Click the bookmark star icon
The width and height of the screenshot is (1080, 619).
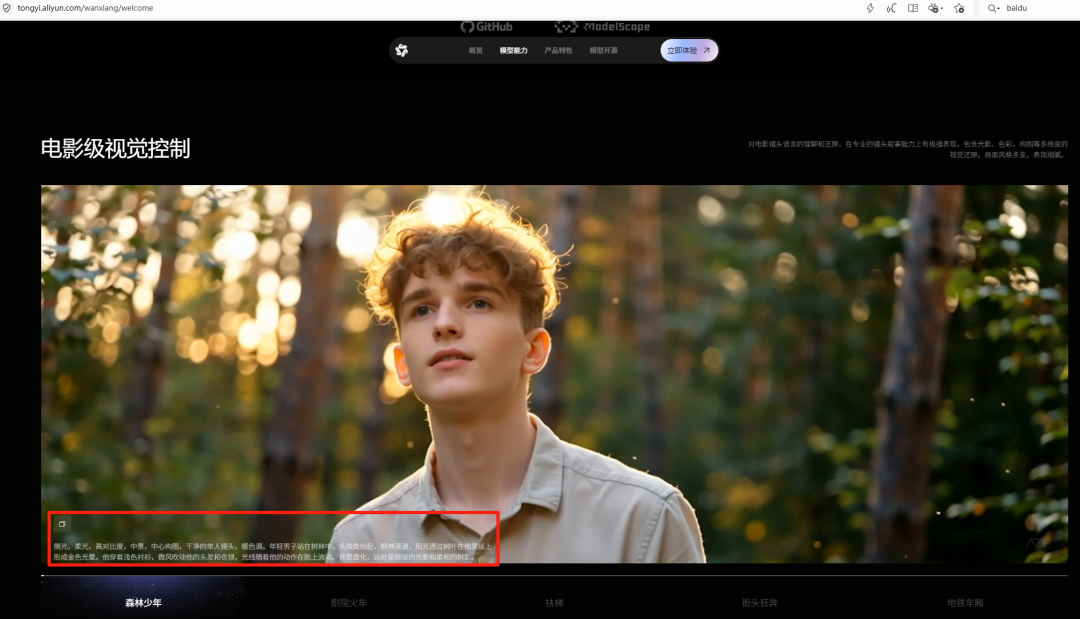[959, 8]
